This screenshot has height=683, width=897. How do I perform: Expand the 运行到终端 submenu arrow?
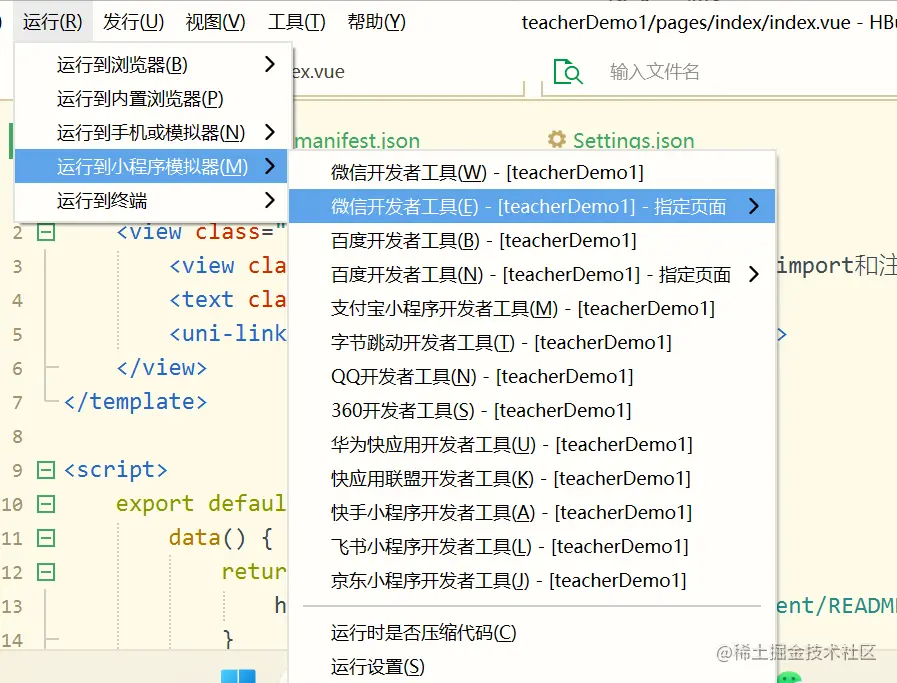click(270, 200)
